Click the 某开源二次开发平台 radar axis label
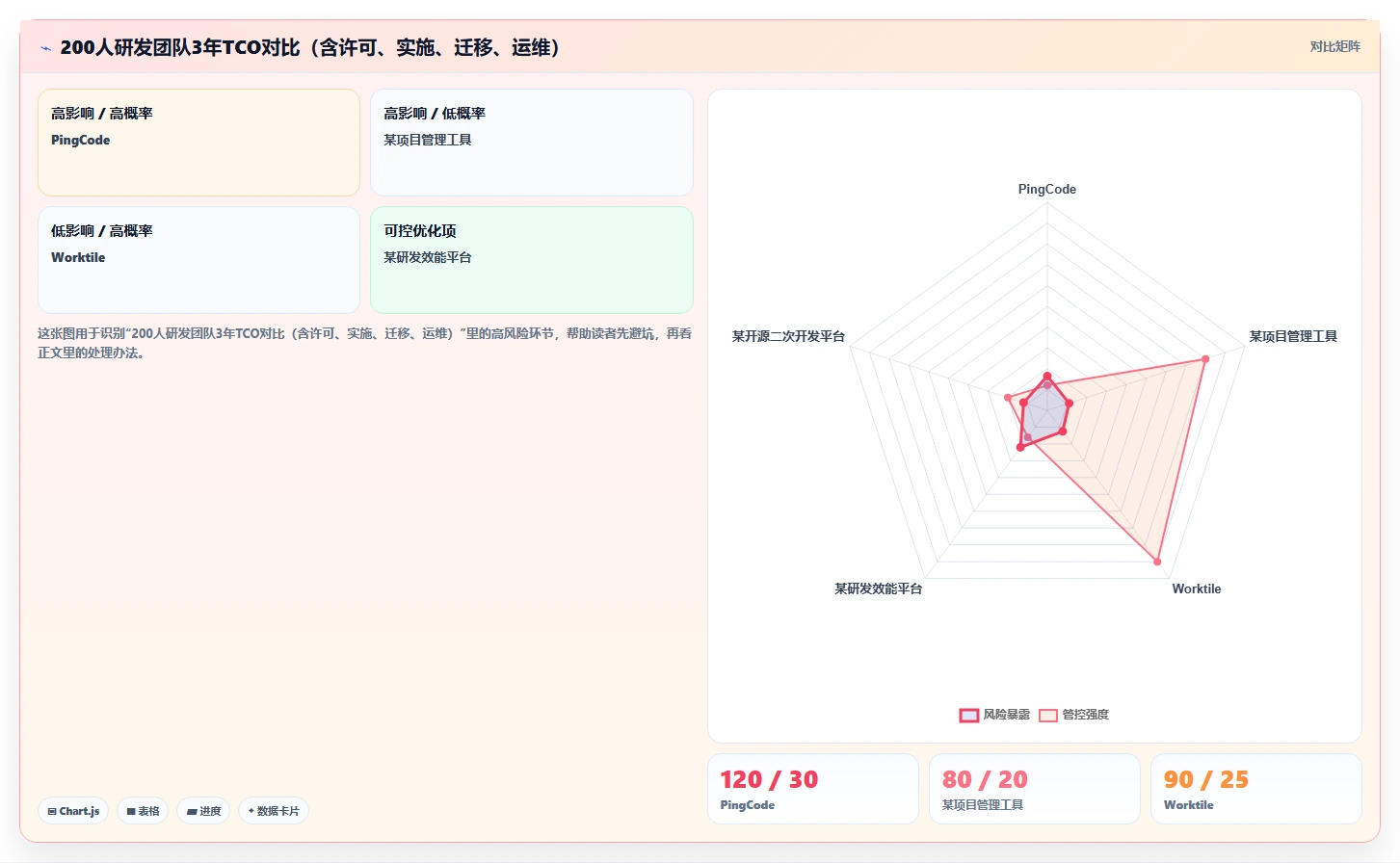Viewport: 1400px width, 863px height. 788,336
